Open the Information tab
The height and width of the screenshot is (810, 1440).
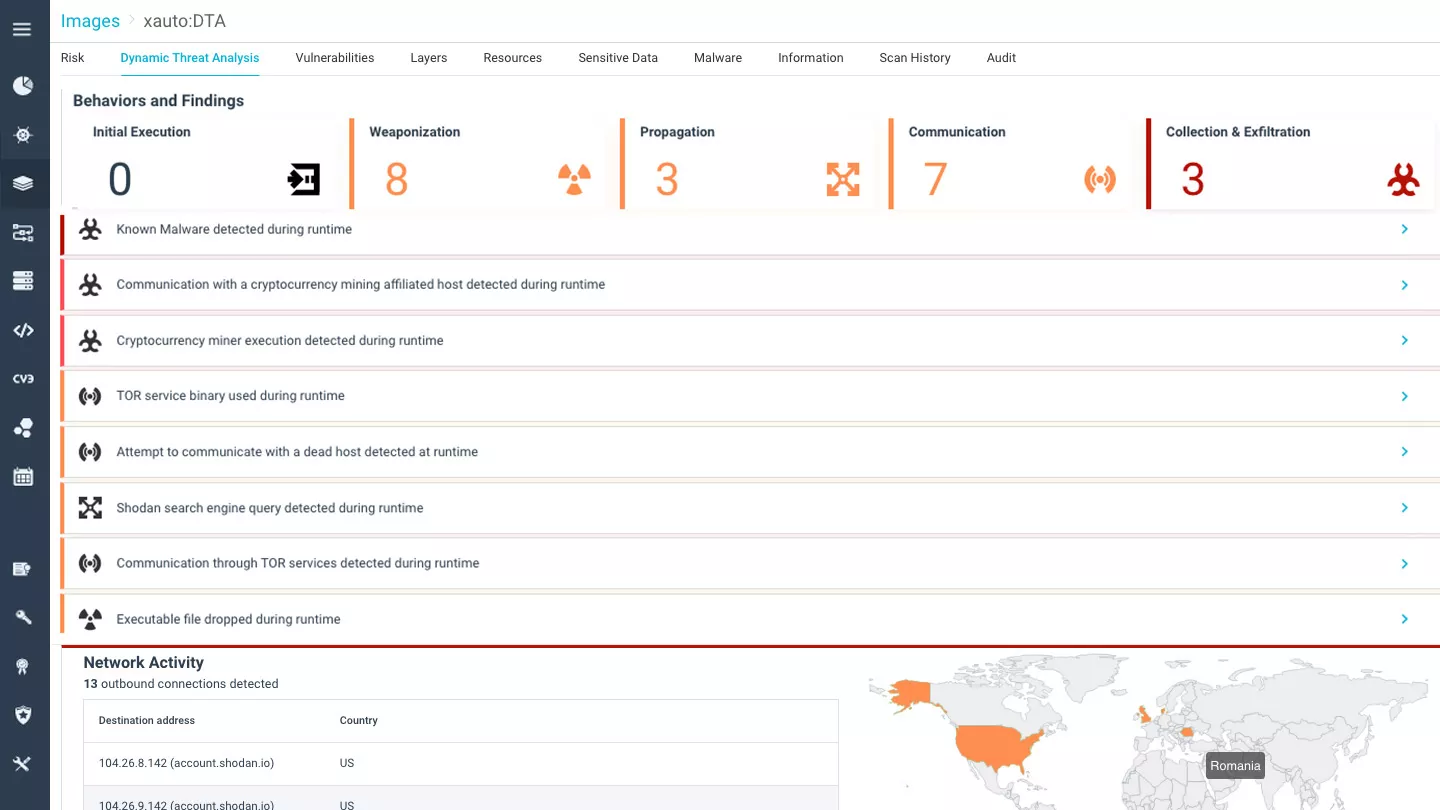pyautogui.click(x=811, y=58)
